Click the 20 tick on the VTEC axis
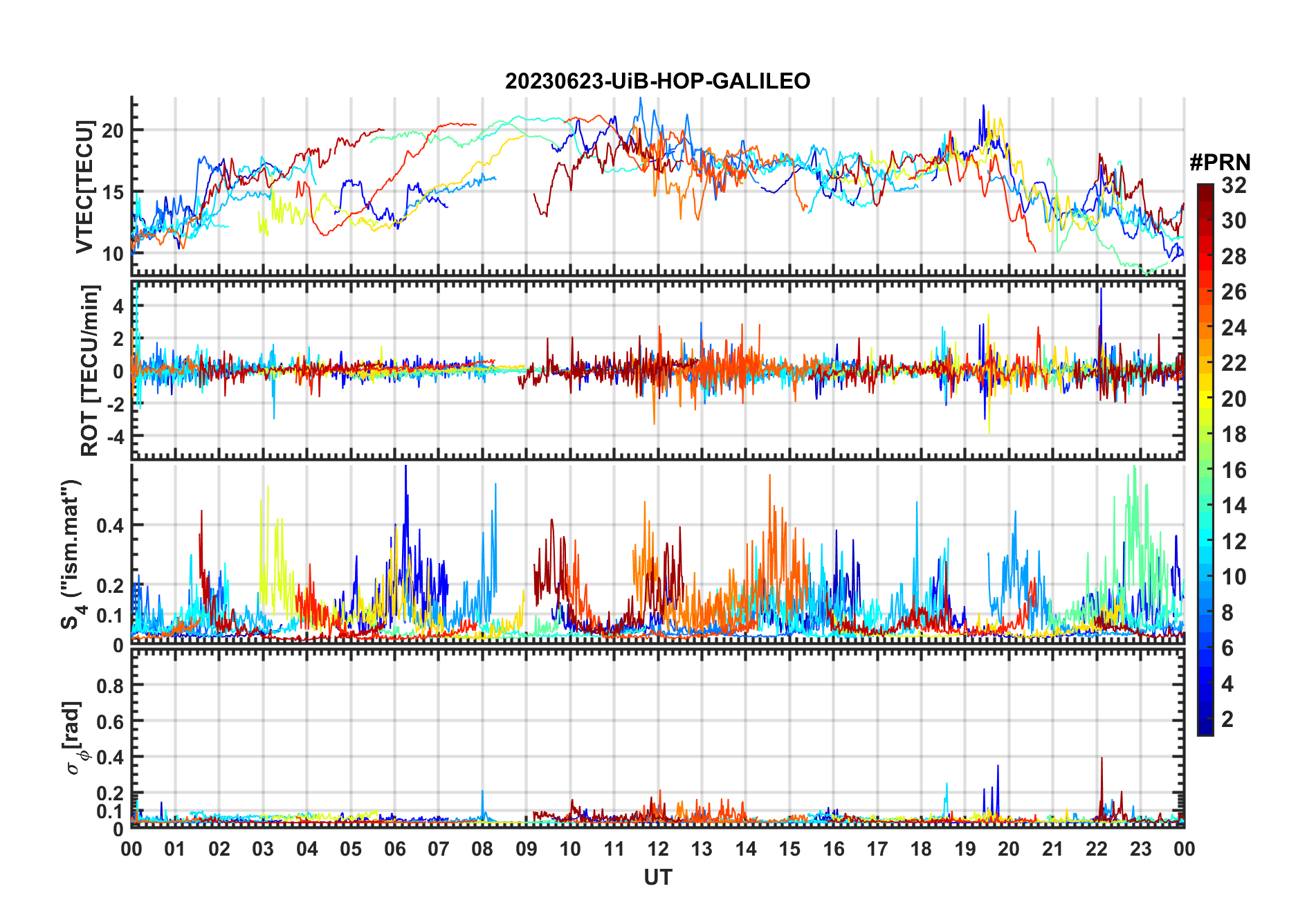The height and width of the screenshot is (920, 1316). pyautogui.click(x=113, y=130)
